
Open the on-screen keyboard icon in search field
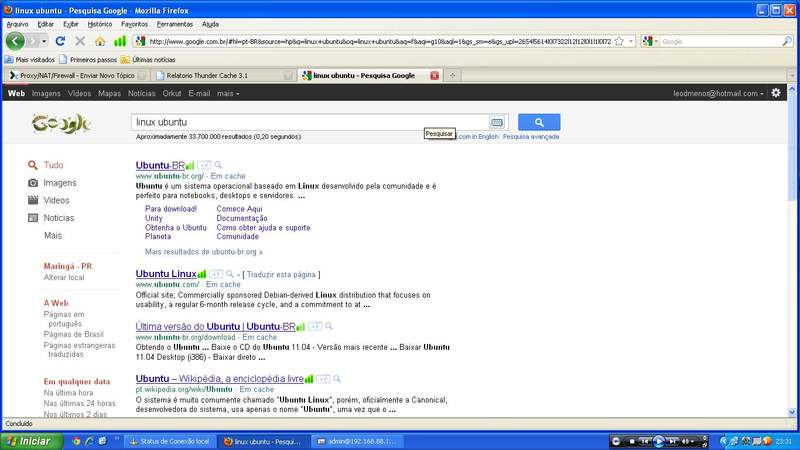tap(497, 122)
